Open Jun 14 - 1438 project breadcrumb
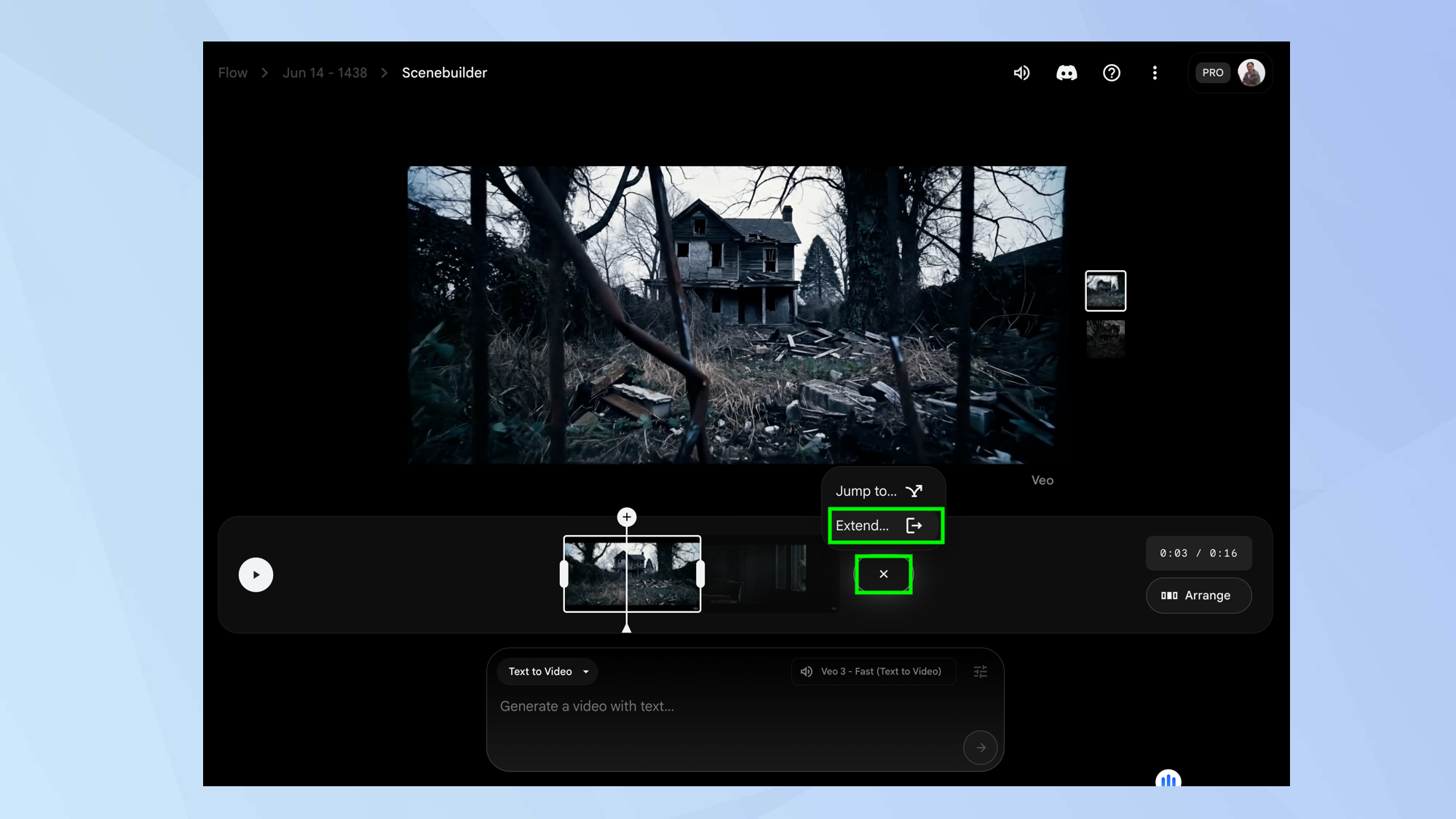1456x819 pixels. [325, 73]
